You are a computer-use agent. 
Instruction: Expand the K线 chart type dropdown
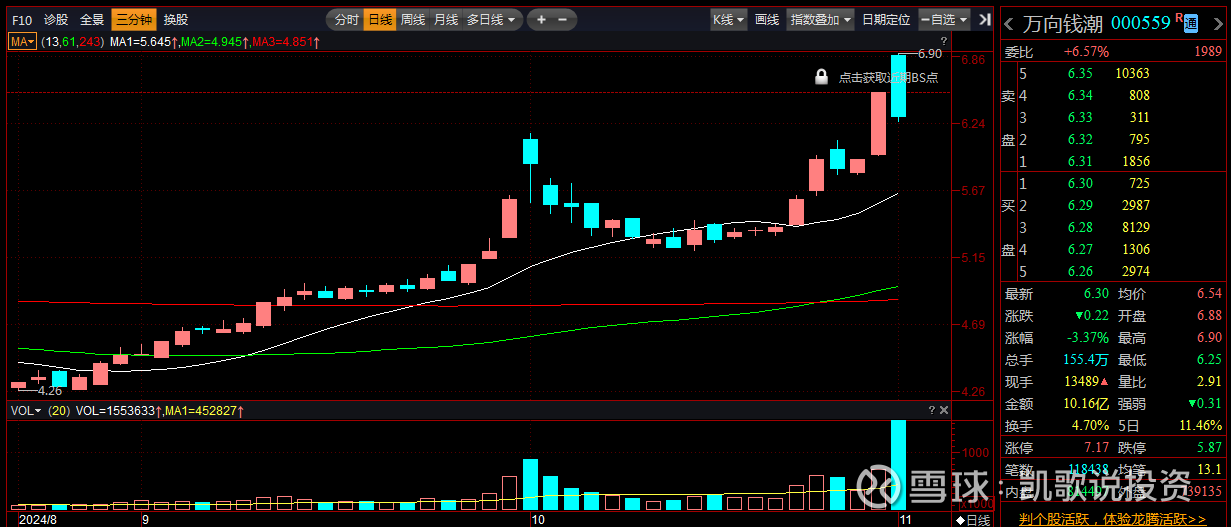click(727, 19)
